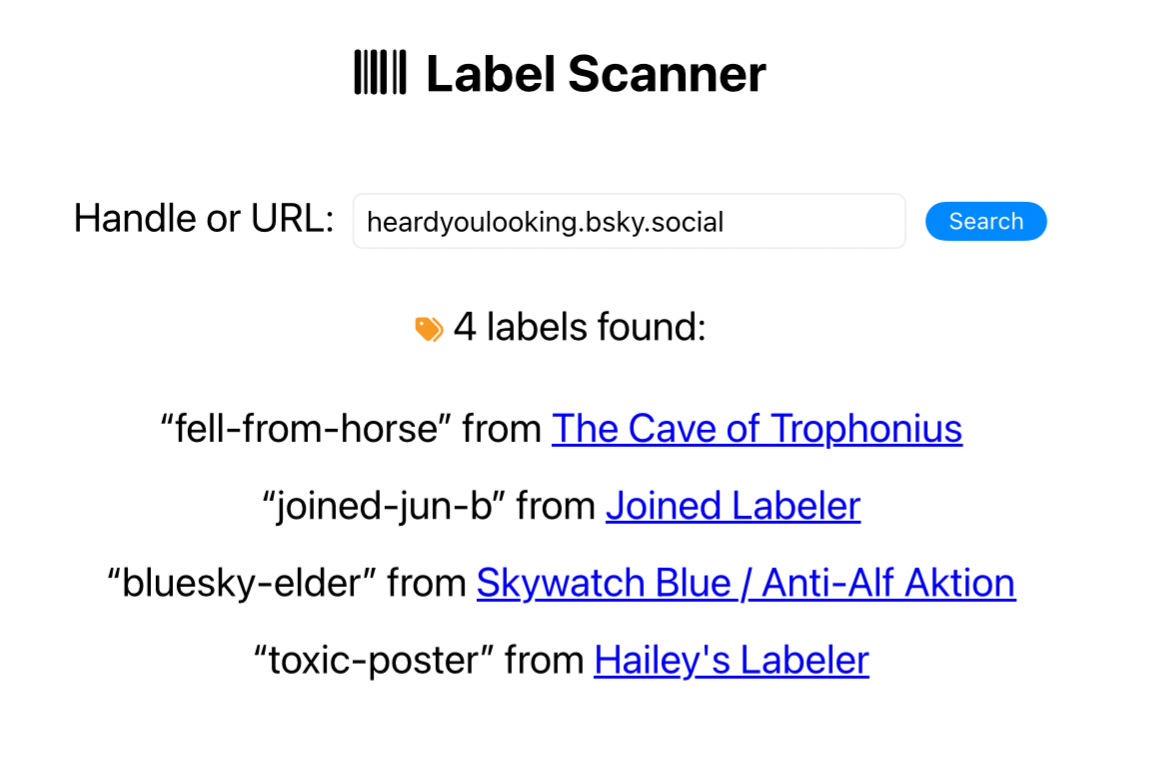Click "from" before Joined Labeler
This screenshot has height=779, width=1170.
coord(556,506)
